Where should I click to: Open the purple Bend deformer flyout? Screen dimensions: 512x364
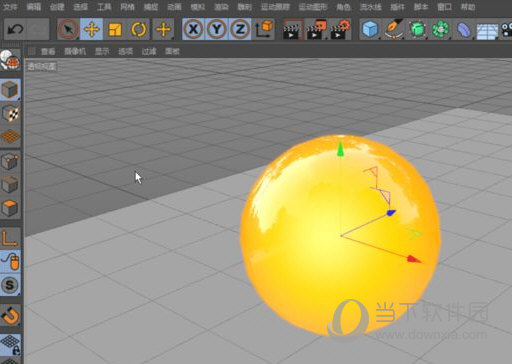(x=464, y=29)
